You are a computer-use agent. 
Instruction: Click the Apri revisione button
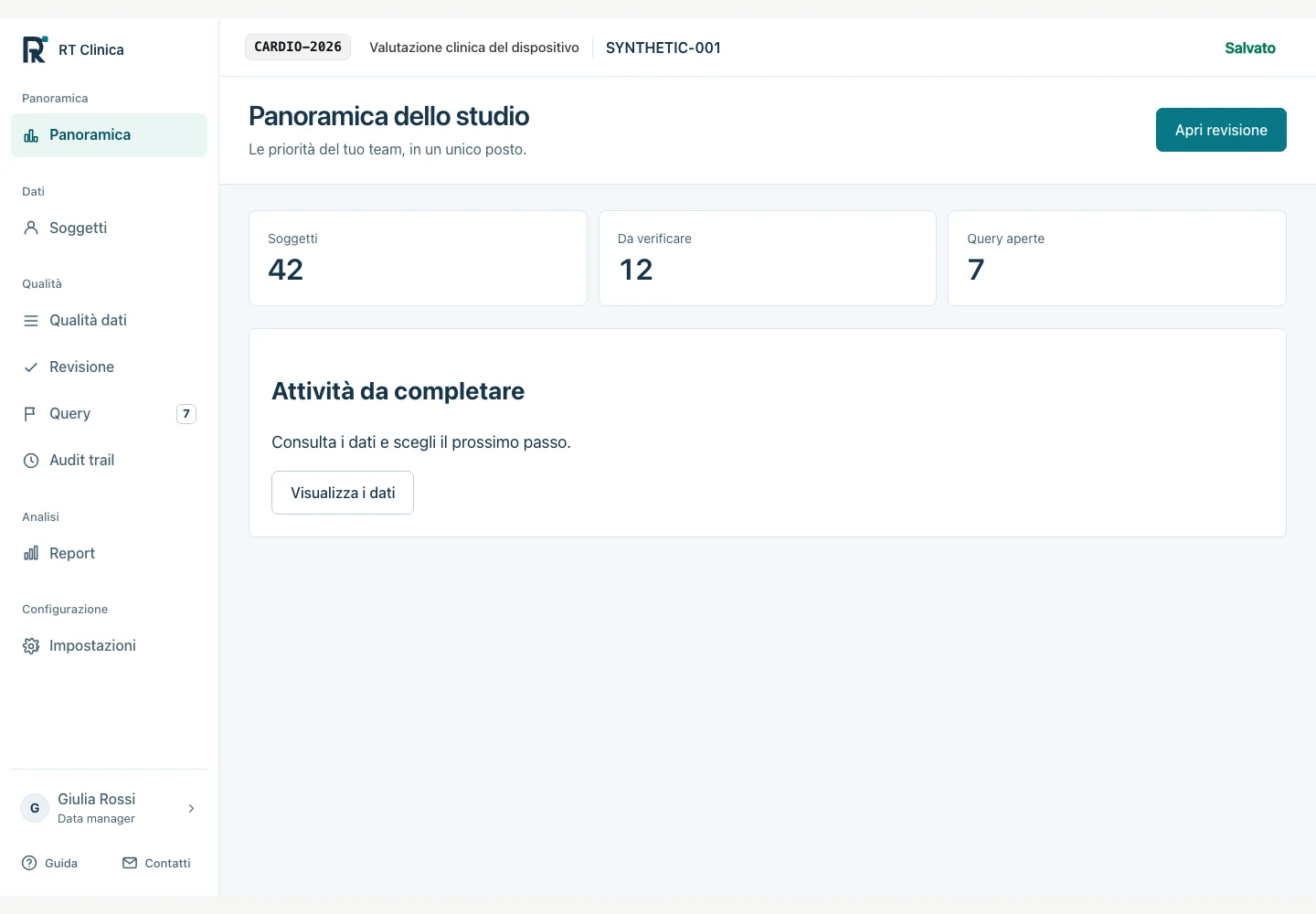(x=1221, y=130)
